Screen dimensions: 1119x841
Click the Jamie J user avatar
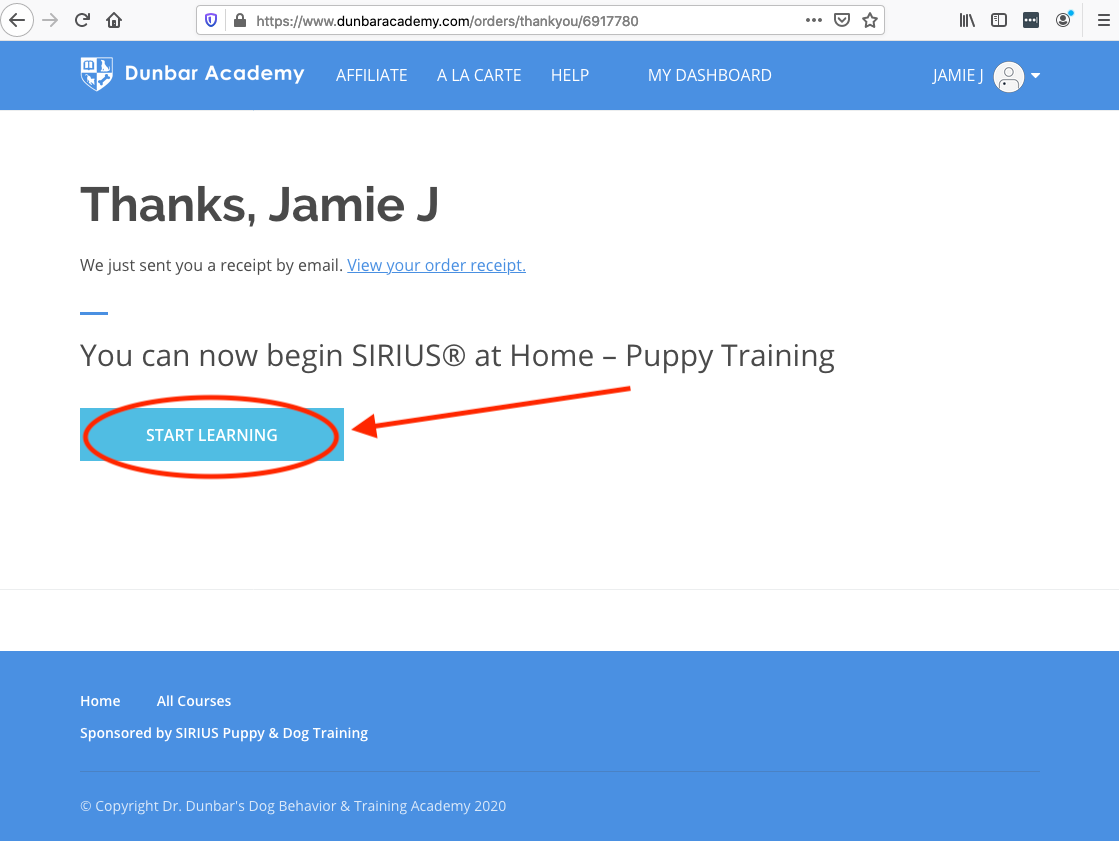tap(1008, 76)
